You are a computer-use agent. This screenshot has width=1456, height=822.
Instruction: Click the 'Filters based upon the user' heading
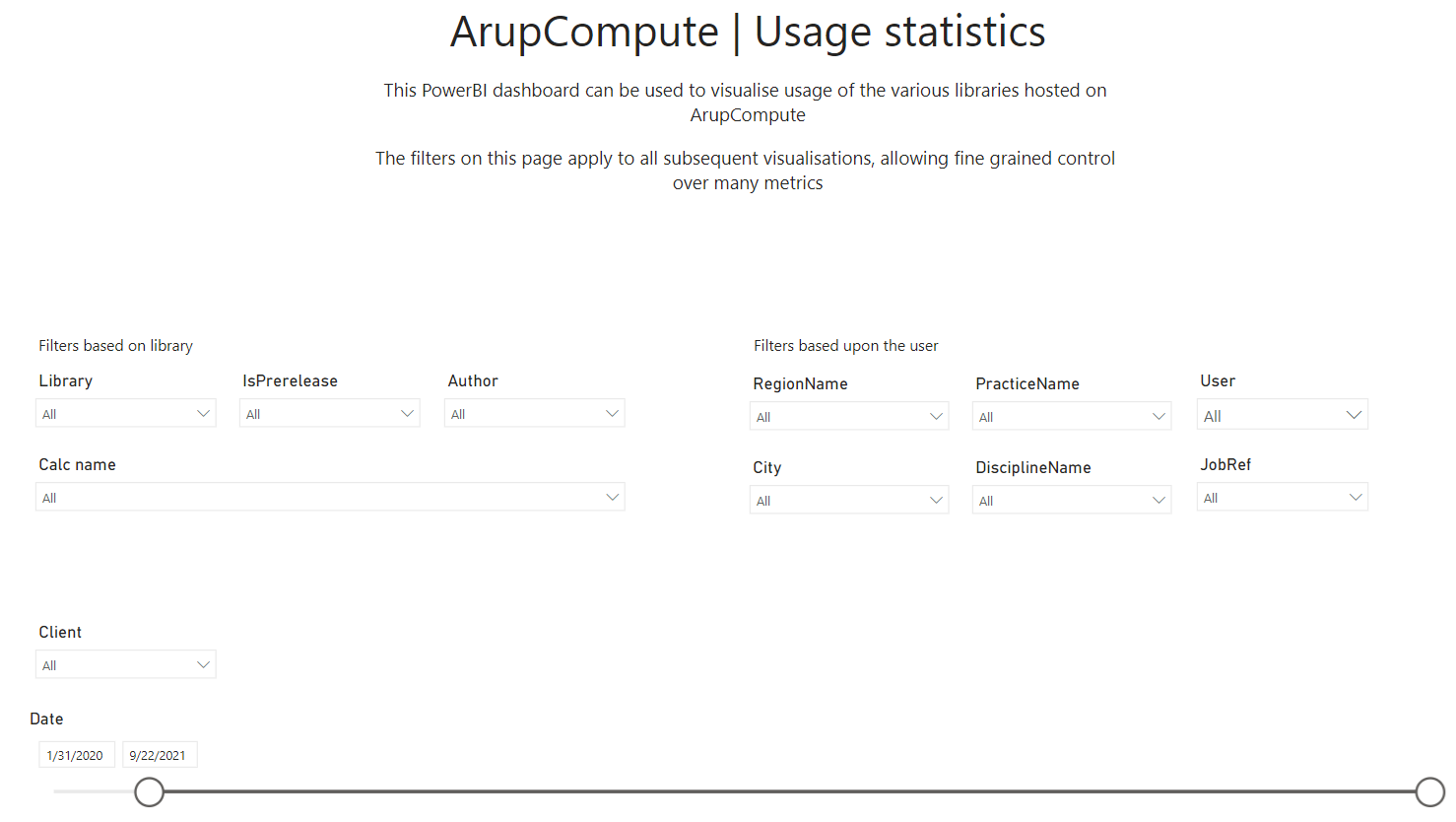[845, 346]
